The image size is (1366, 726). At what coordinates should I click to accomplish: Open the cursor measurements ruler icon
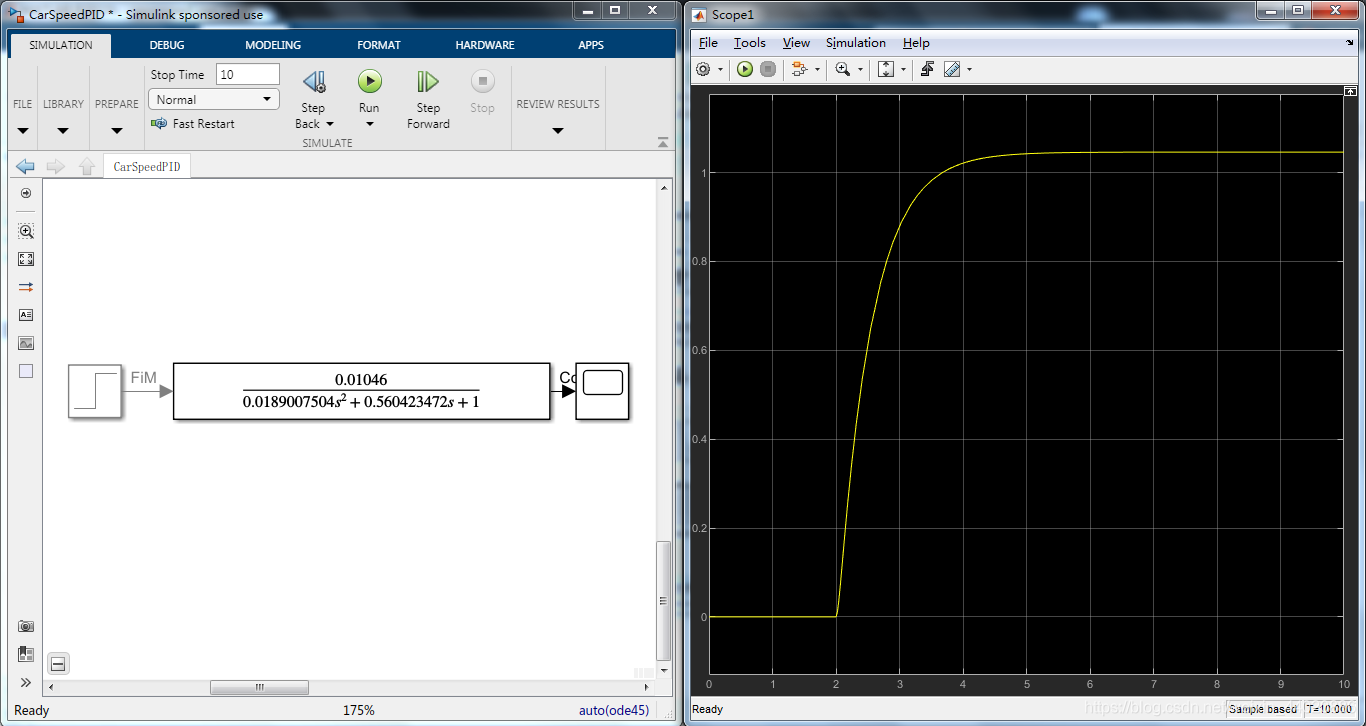(952, 69)
